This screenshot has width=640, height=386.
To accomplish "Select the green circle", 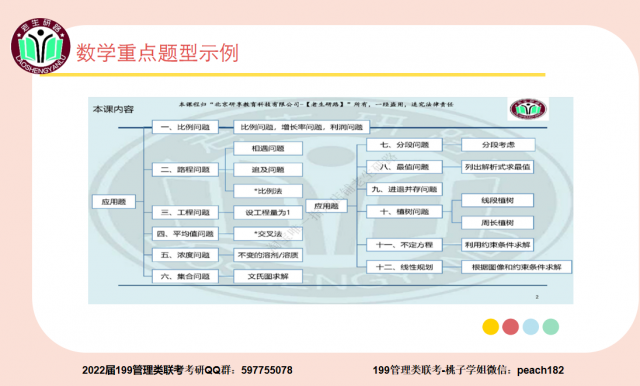I will coord(551,327).
